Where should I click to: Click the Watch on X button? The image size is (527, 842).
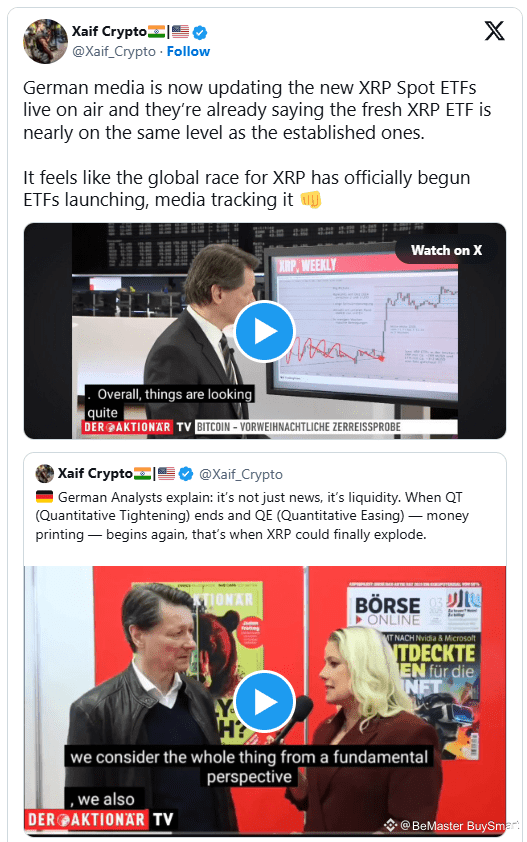[446, 250]
